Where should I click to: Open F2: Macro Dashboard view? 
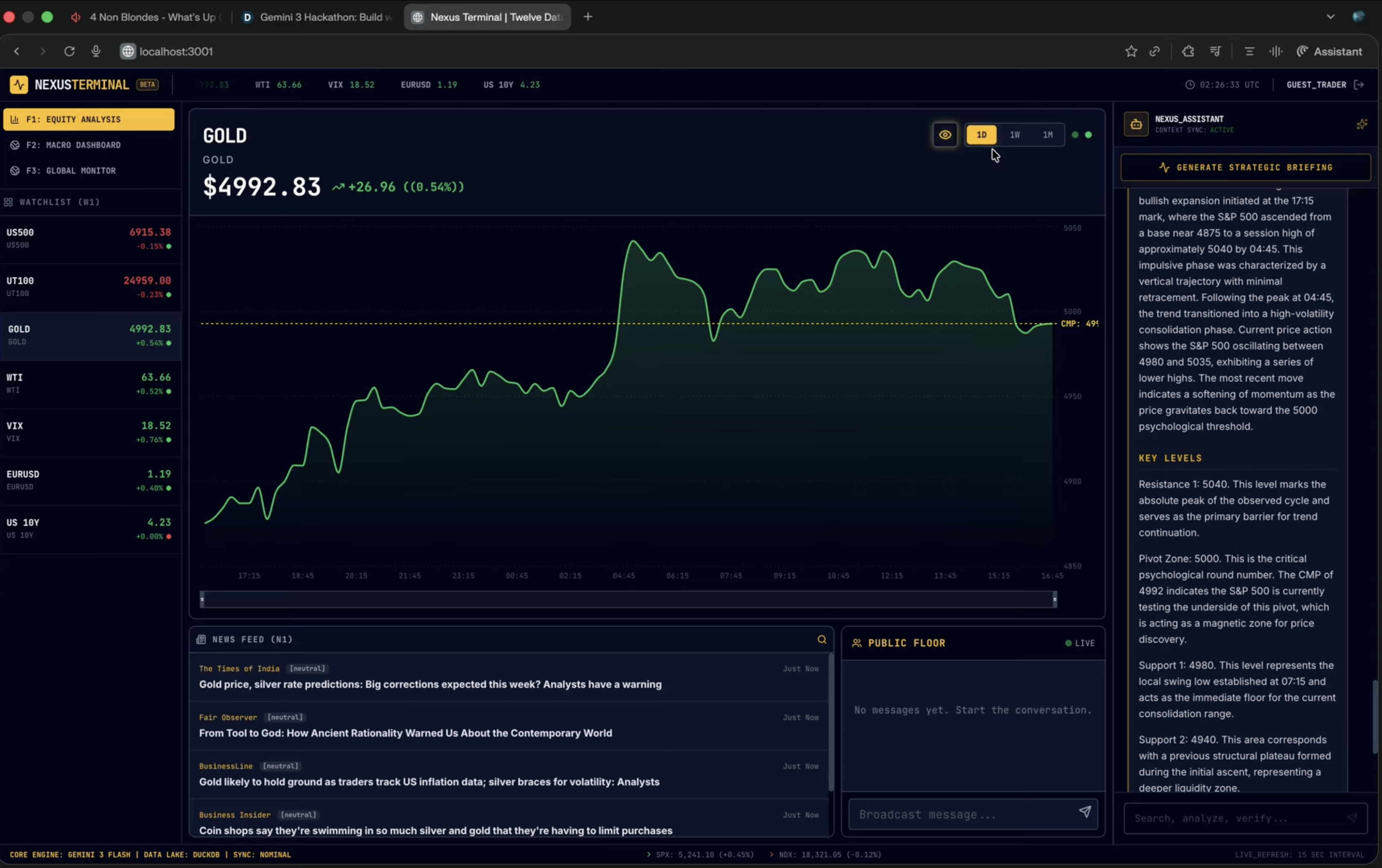coord(74,145)
